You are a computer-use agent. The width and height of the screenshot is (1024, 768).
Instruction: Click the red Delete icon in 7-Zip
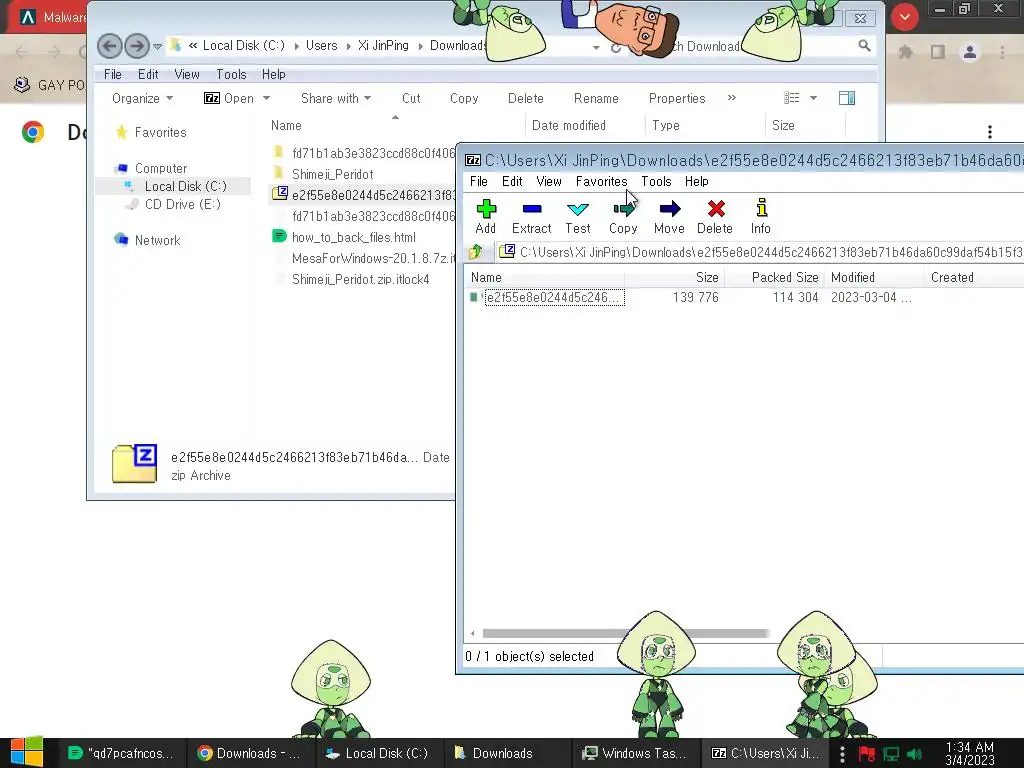pyautogui.click(x=715, y=217)
